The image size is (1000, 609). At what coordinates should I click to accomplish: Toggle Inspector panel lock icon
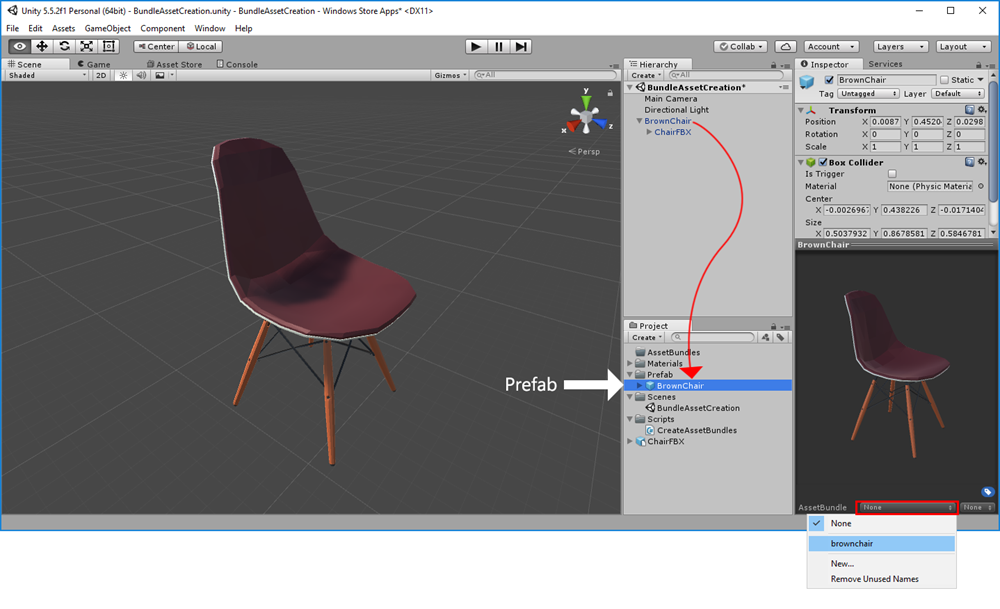(x=978, y=65)
